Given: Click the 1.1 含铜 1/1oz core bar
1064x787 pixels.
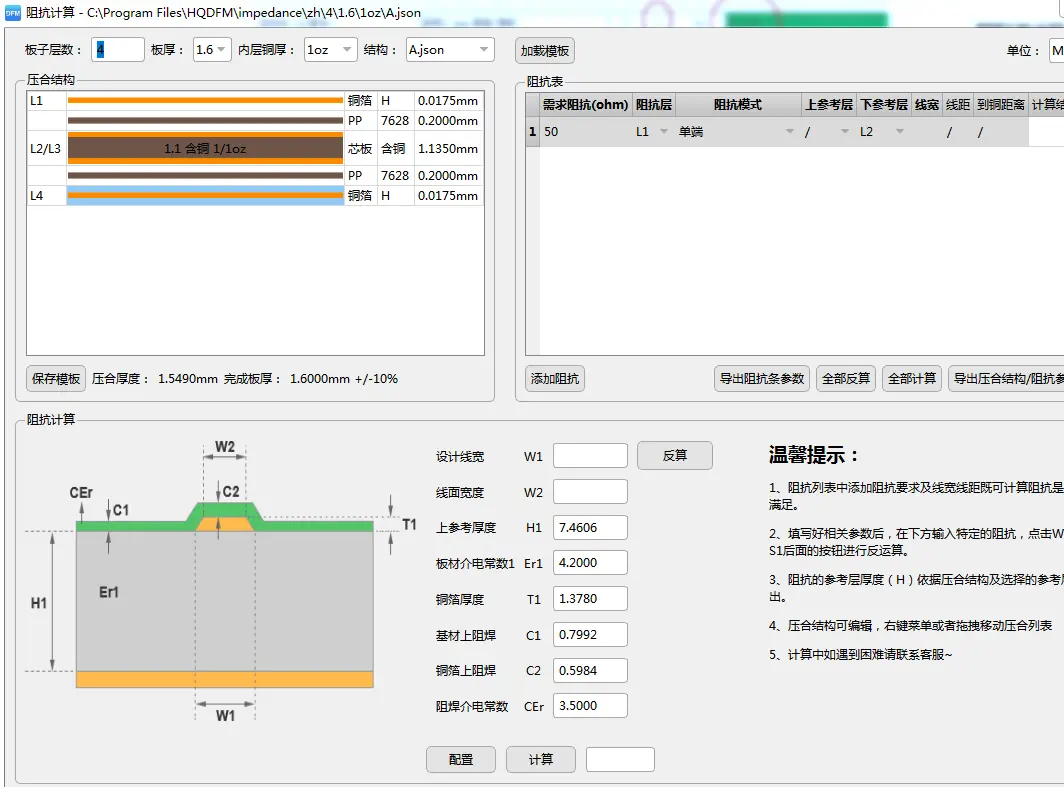Looking at the screenshot, I should click(205, 149).
